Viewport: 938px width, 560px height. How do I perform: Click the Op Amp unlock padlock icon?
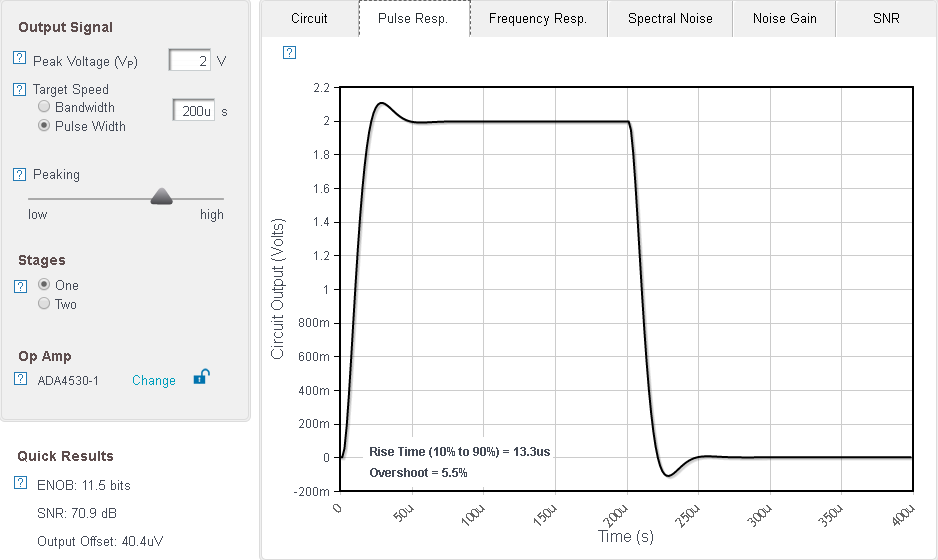pos(201,377)
